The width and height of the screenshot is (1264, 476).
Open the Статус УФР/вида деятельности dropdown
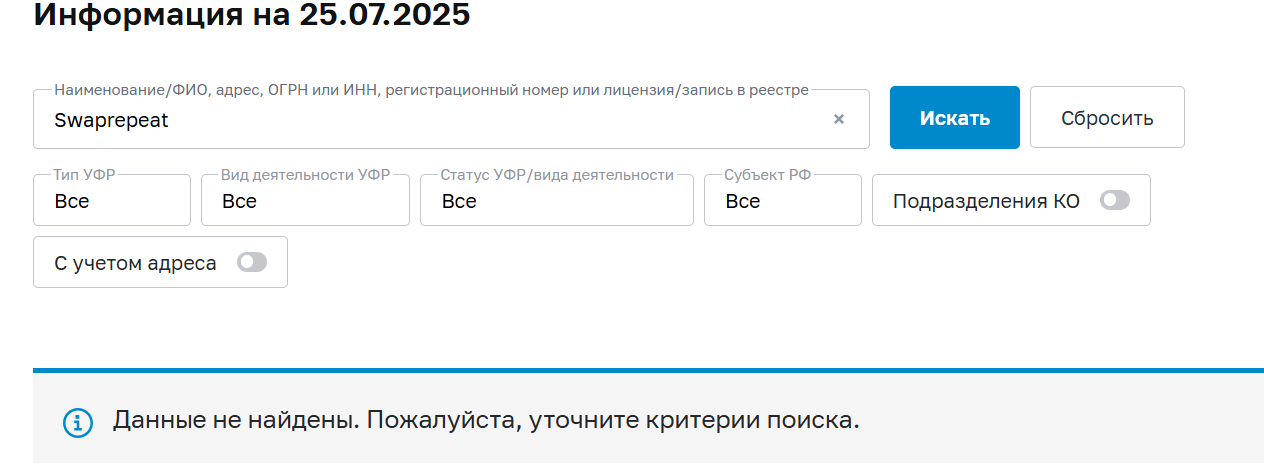coord(556,201)
